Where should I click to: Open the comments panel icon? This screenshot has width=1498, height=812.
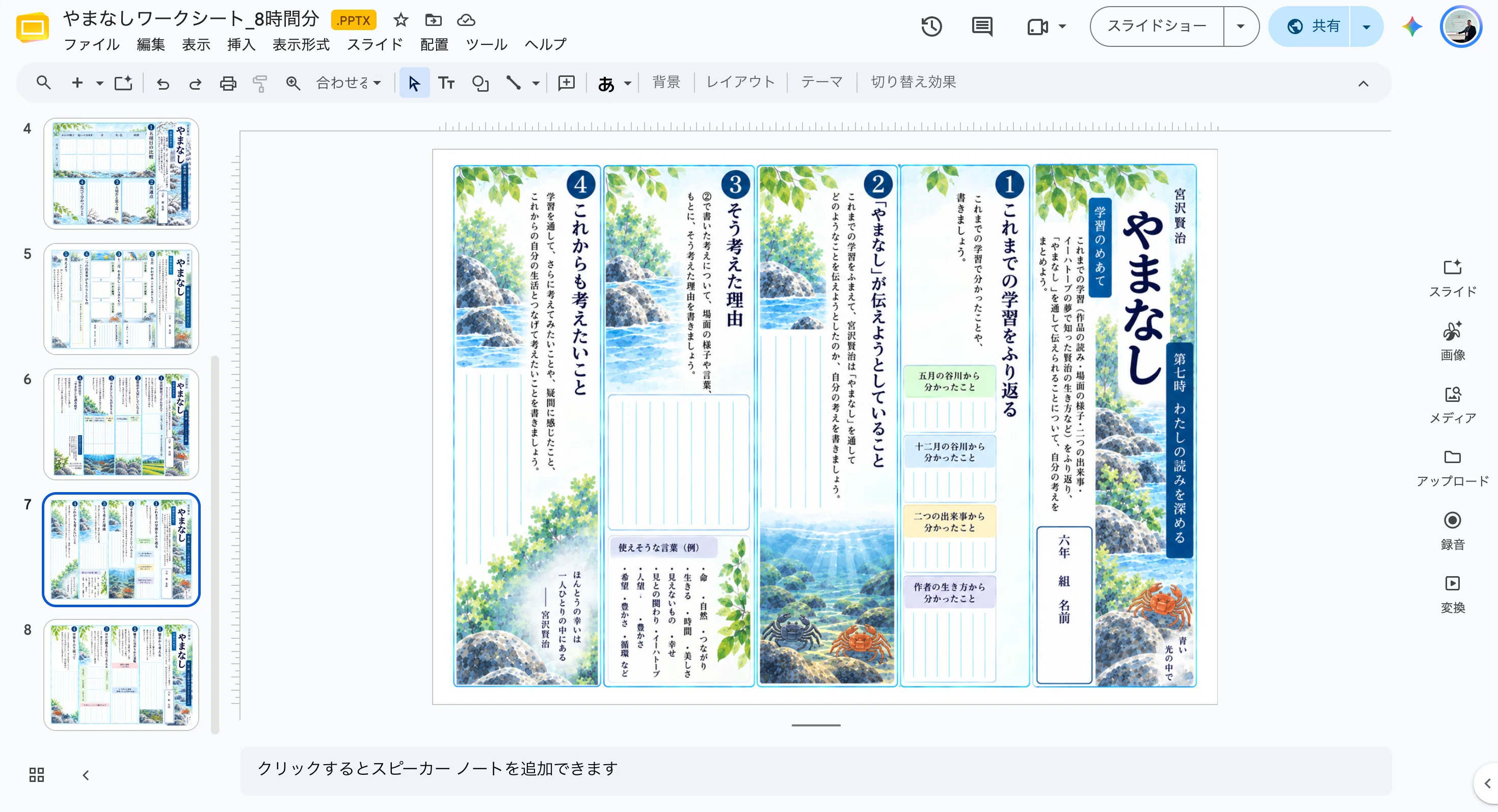point(982,26)
